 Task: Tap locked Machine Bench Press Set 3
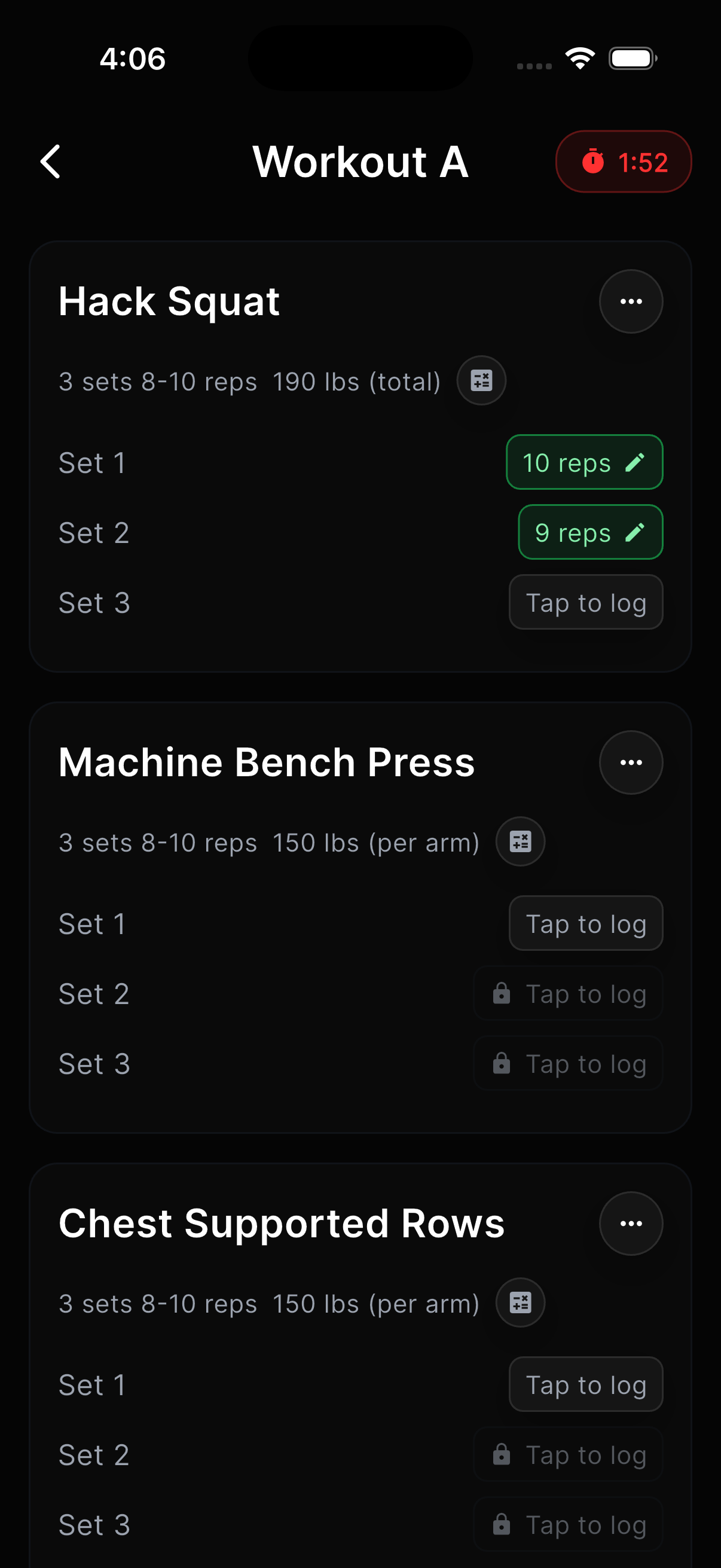569,1063
